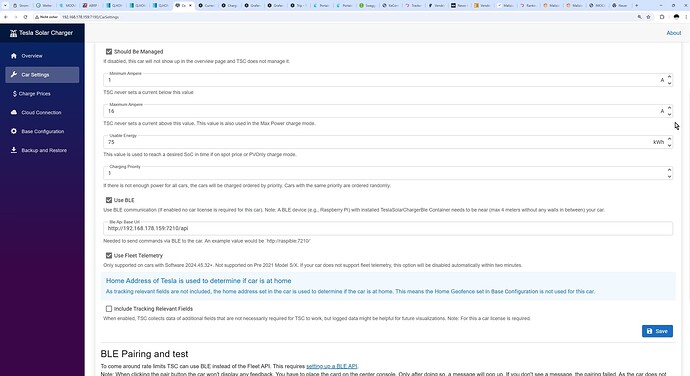
Task: Open the About link
Action: pyautogui.click(x=673, y=33)
